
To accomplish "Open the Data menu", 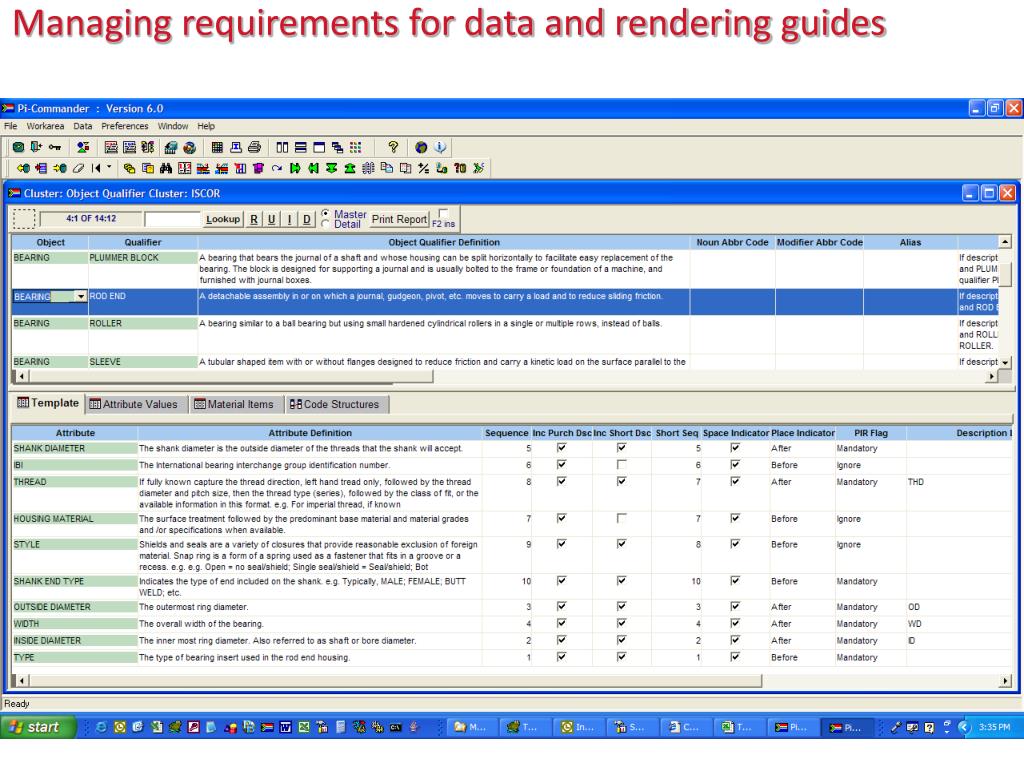I will (82, 126).
